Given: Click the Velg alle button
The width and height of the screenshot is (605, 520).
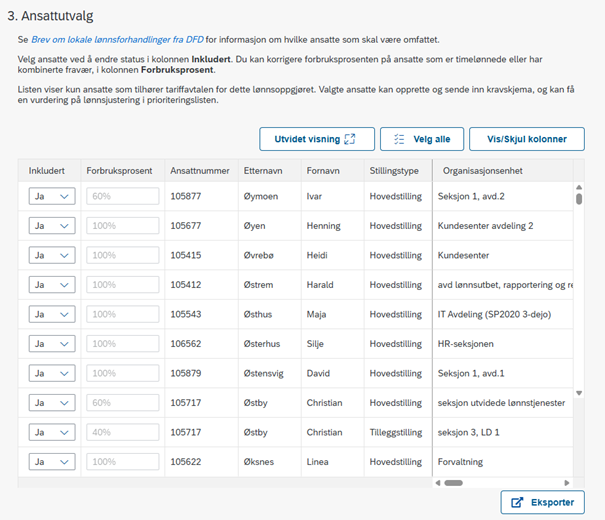Looking at the screenshot, I should [x=422, y=139].
